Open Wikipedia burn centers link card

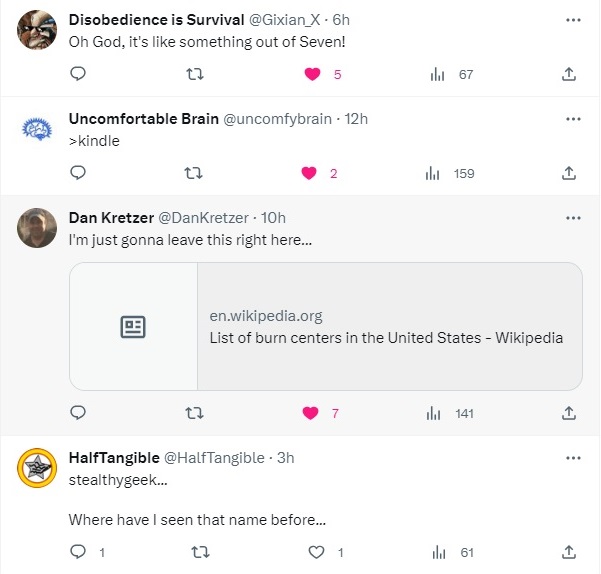(326, 326)
